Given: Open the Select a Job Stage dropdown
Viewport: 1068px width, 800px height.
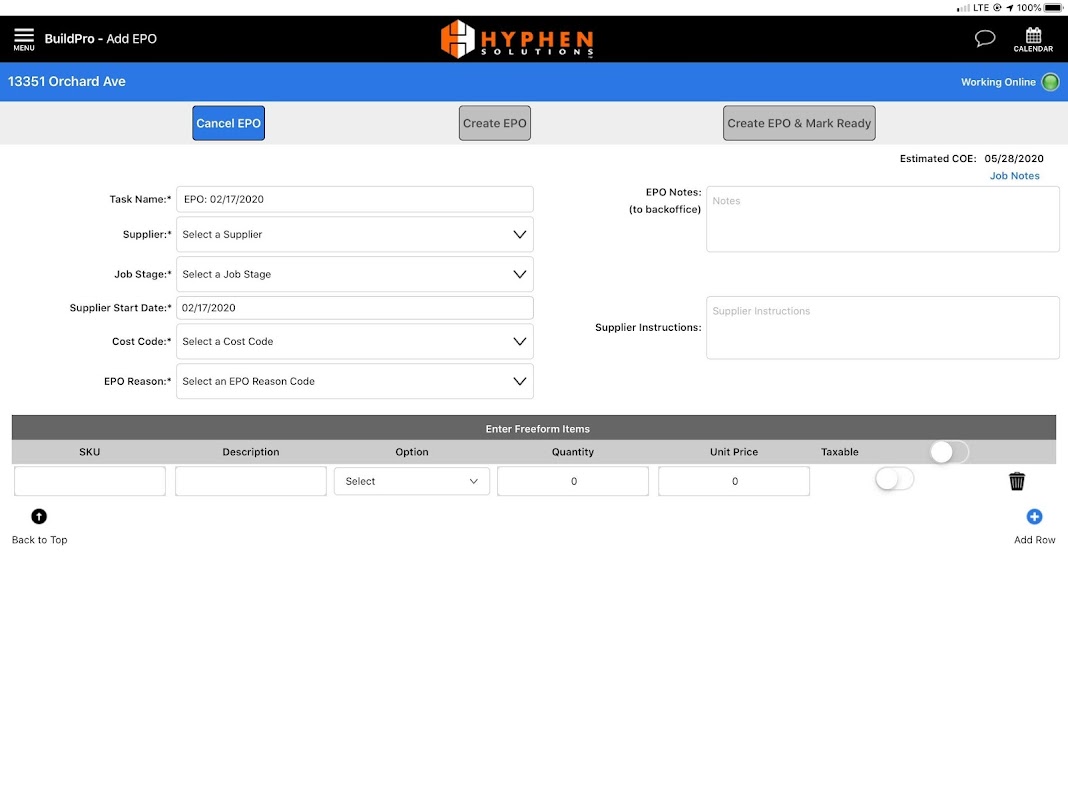Looking at the screenshot, I should 354,274.
